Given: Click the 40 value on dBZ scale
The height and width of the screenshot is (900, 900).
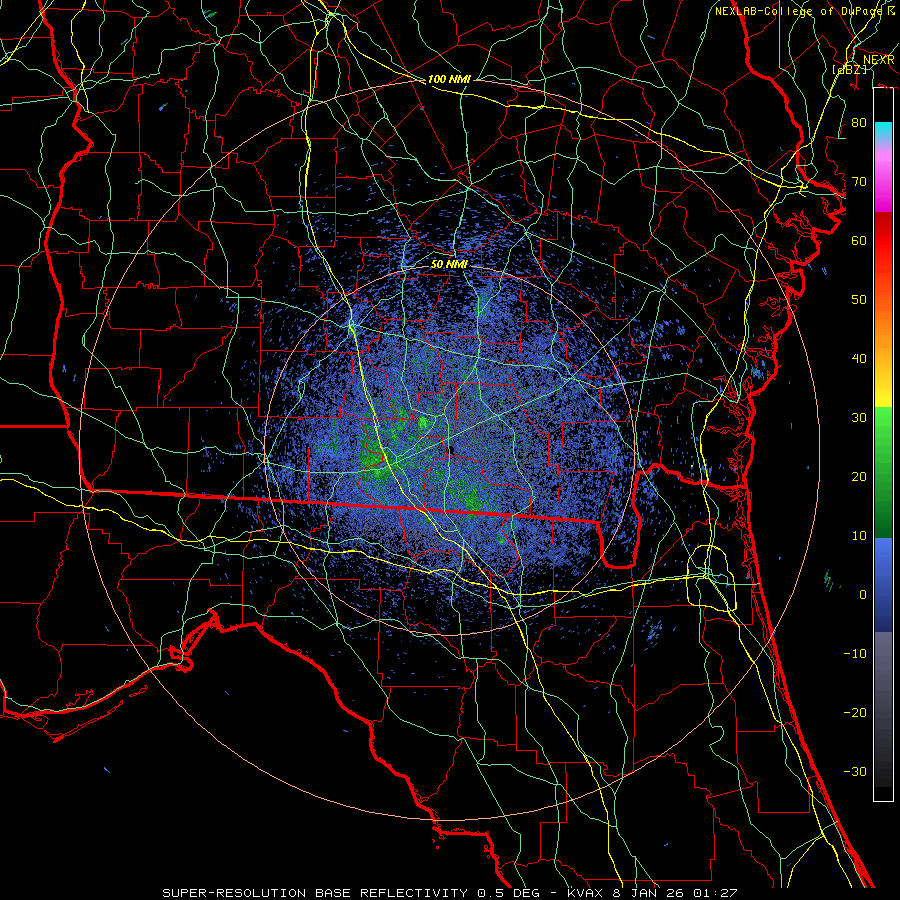Looking at the screenshot, I should (x=859, y=359).
